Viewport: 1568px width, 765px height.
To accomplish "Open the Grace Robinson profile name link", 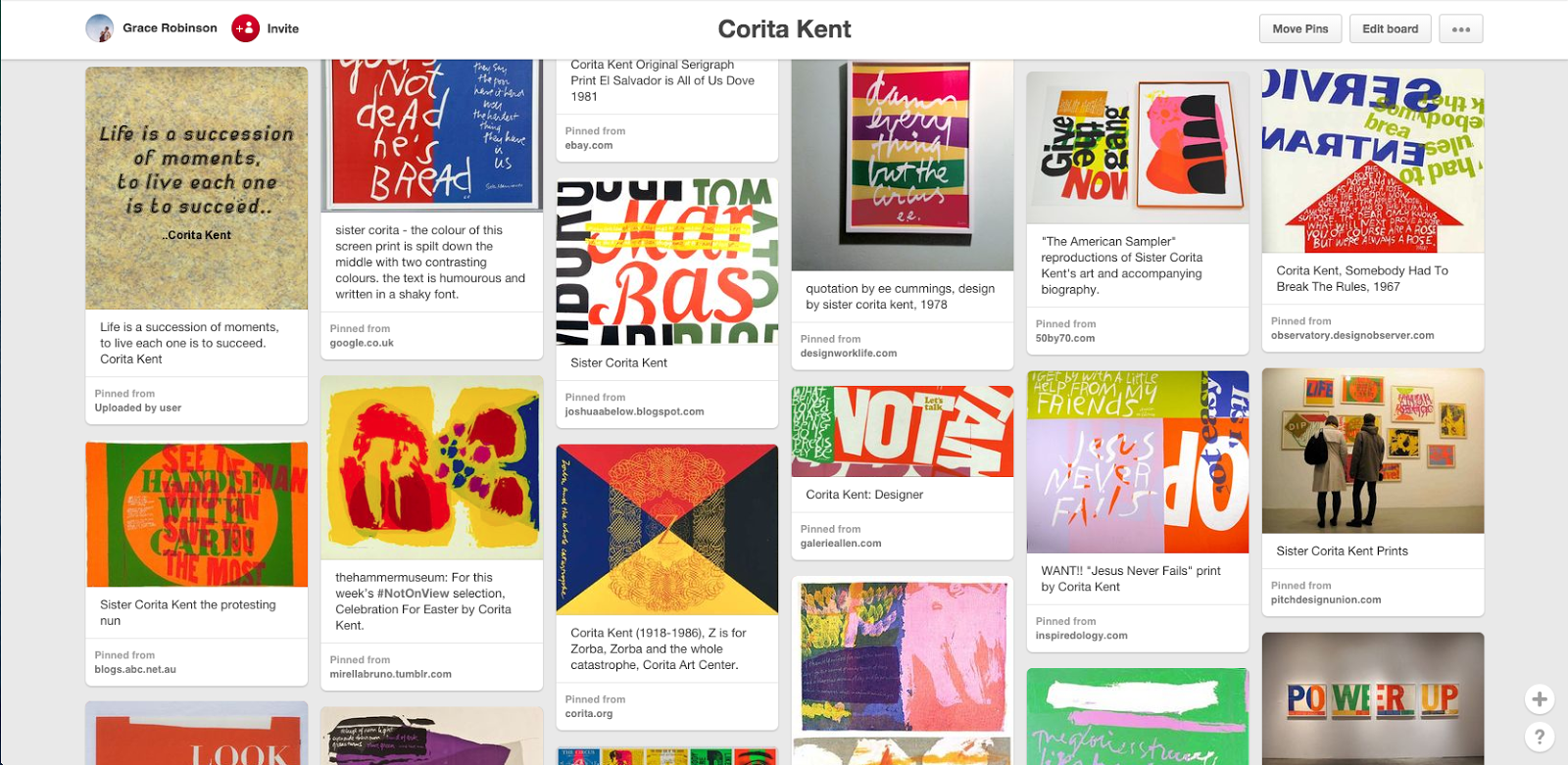I will click(170, 28).
